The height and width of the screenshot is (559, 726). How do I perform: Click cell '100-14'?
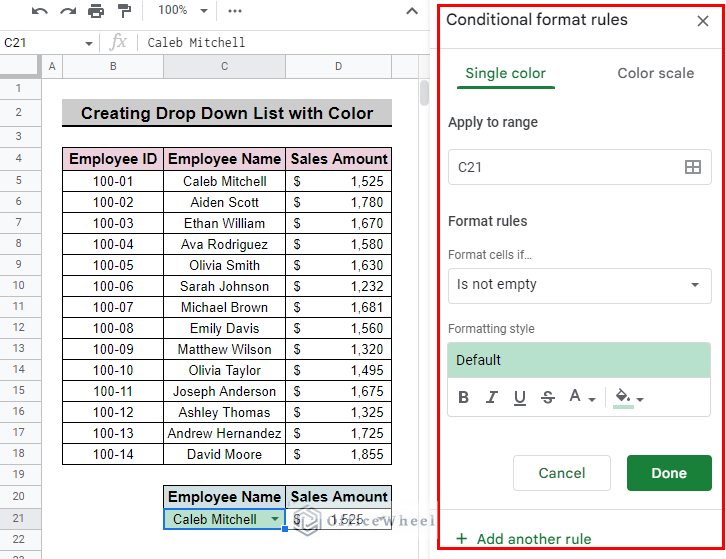113,454
